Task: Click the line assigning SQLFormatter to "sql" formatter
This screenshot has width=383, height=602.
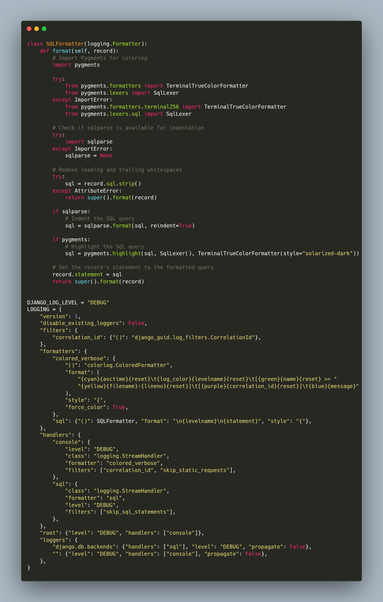Action: point(182,421)
